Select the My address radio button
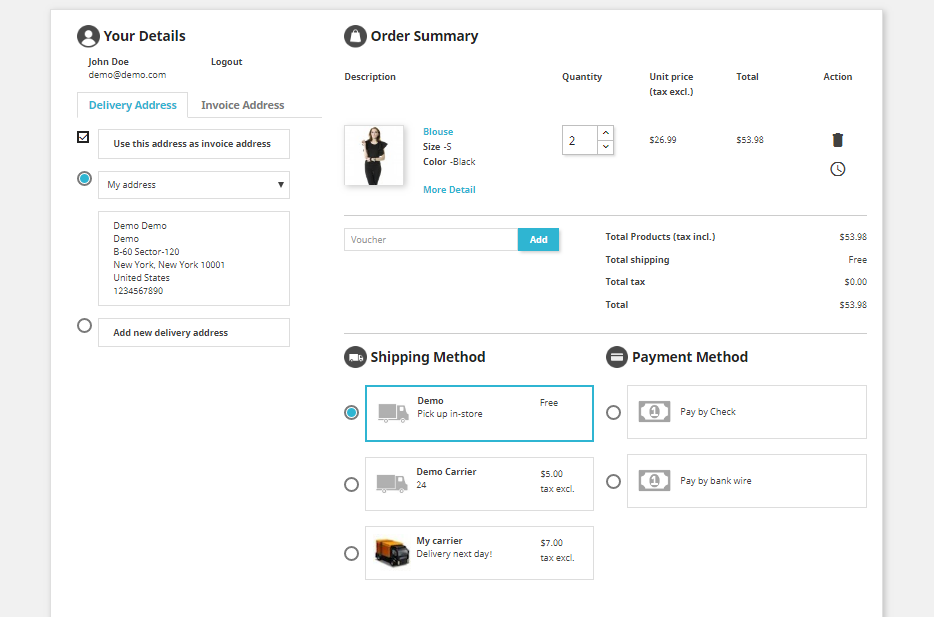This screenshot has height=617, width=934. point(85,179)
